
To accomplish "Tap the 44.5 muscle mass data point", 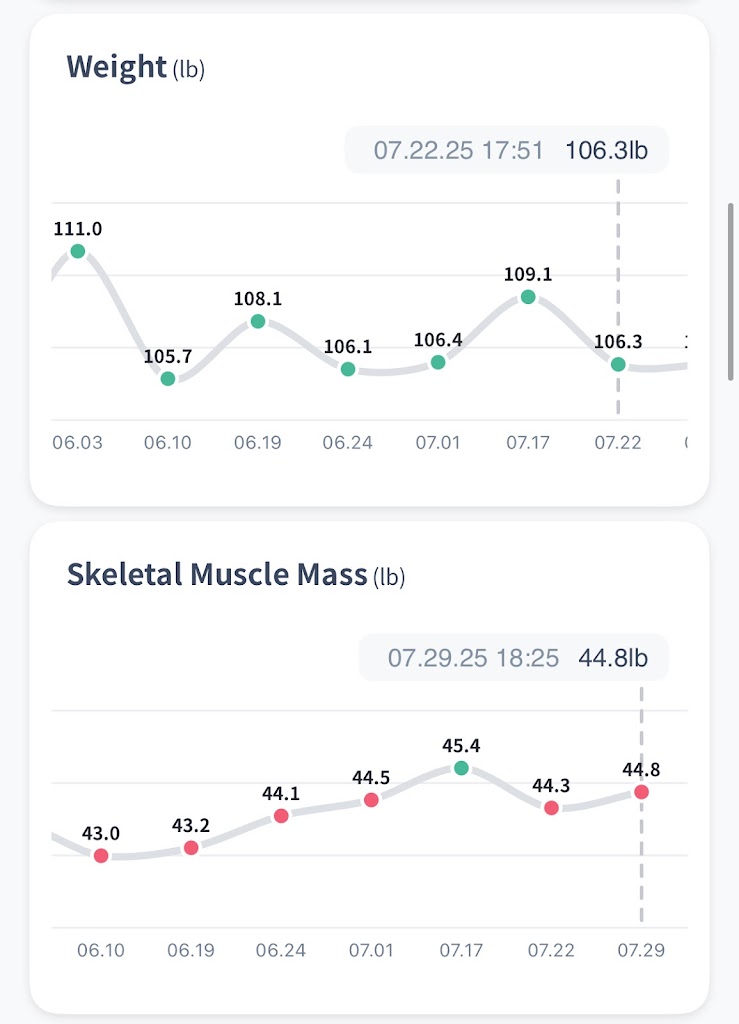I will [371, 799].
